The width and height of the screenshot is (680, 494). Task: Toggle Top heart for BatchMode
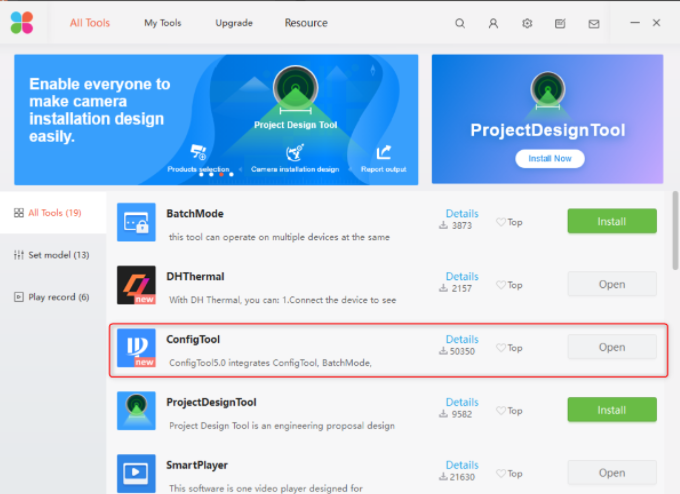point(509,222)
